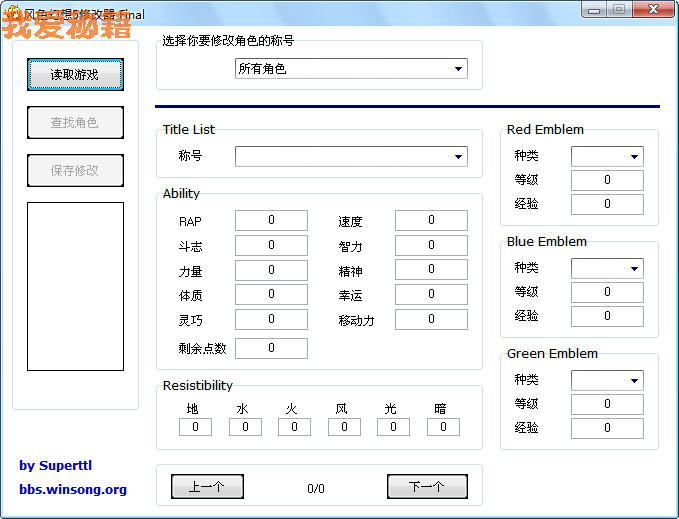This screenshot has height=519, width=679.
Task: Click the empty character list box
Action: click(75, 286)
